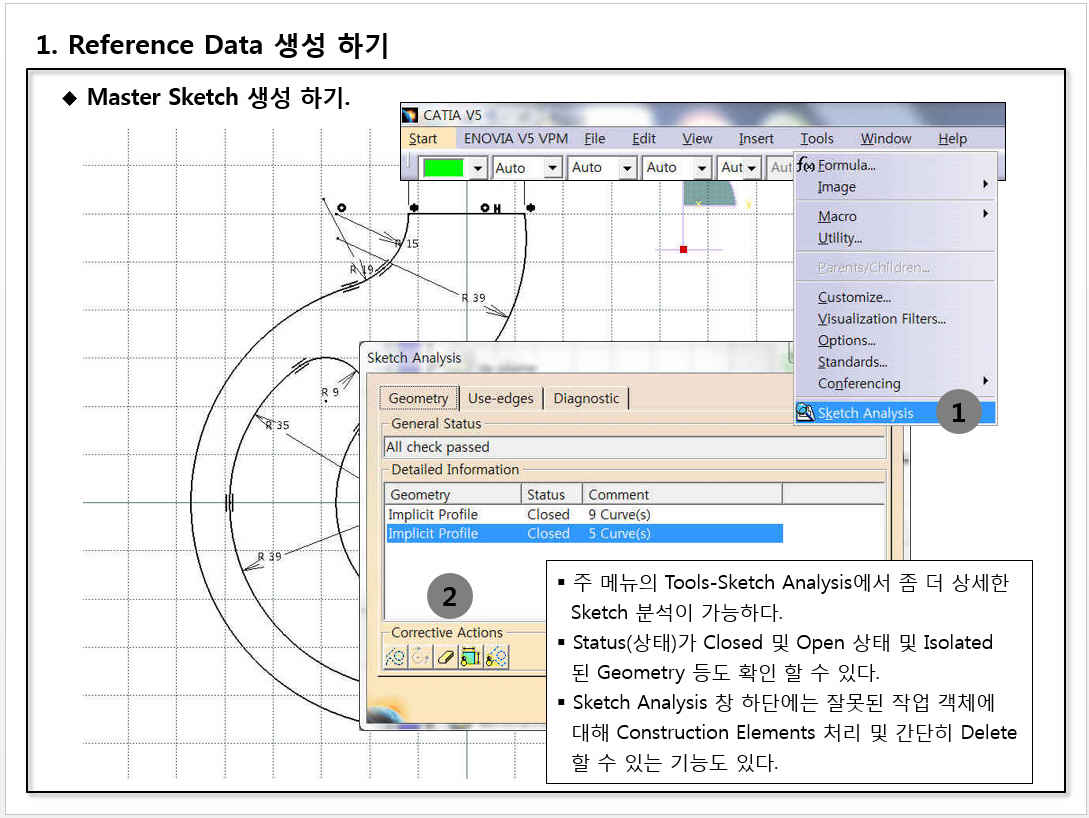Click the last Corrective Actions icon
Viewport: 1089px width, 818px height.
(497, 657)
